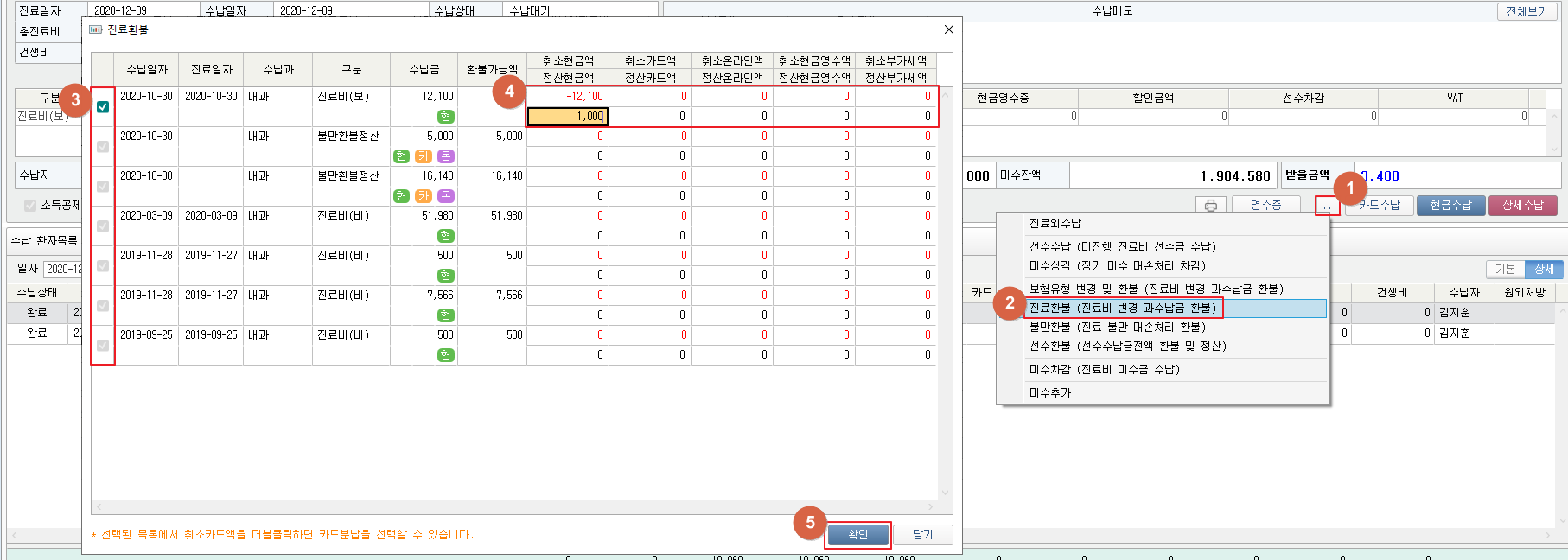Click the green 현 badge in the 7,566 row
1568x560 pixels.
pos(445,315)
